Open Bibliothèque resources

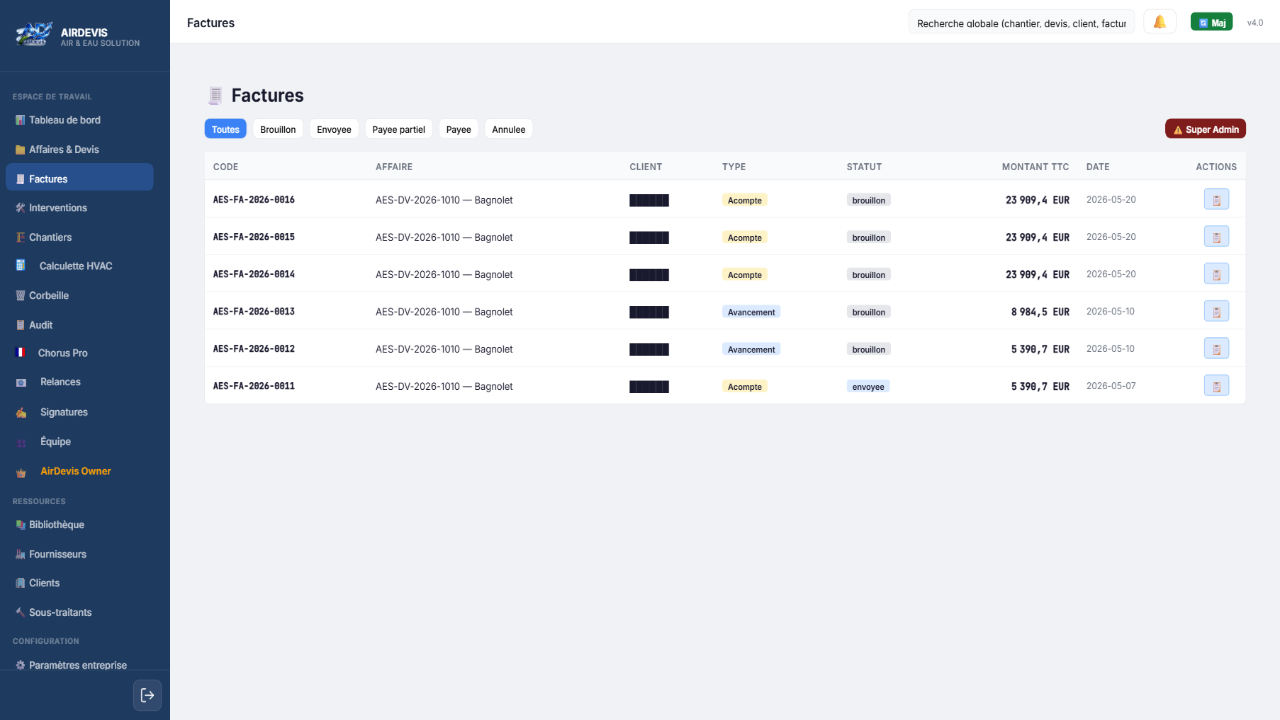coord(79,524)
